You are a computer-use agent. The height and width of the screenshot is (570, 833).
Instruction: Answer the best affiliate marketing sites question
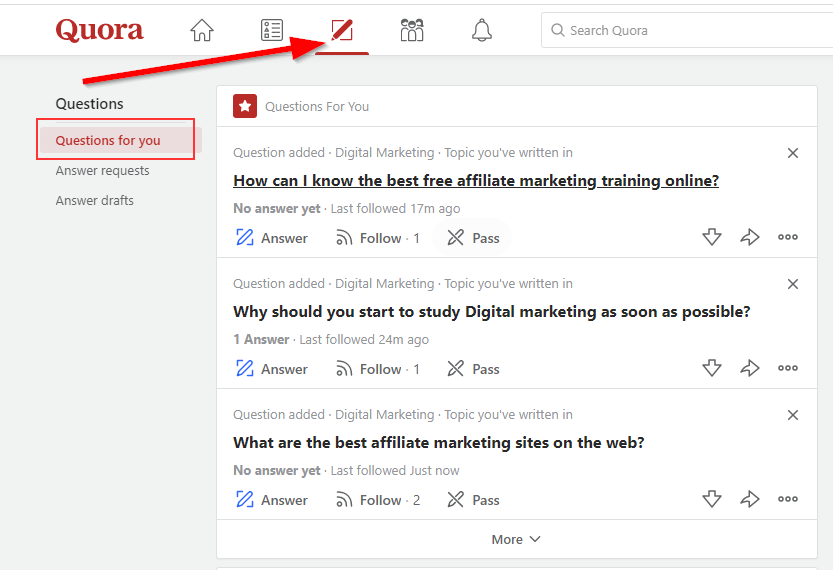pyautogui.click(x=271, y=500)
